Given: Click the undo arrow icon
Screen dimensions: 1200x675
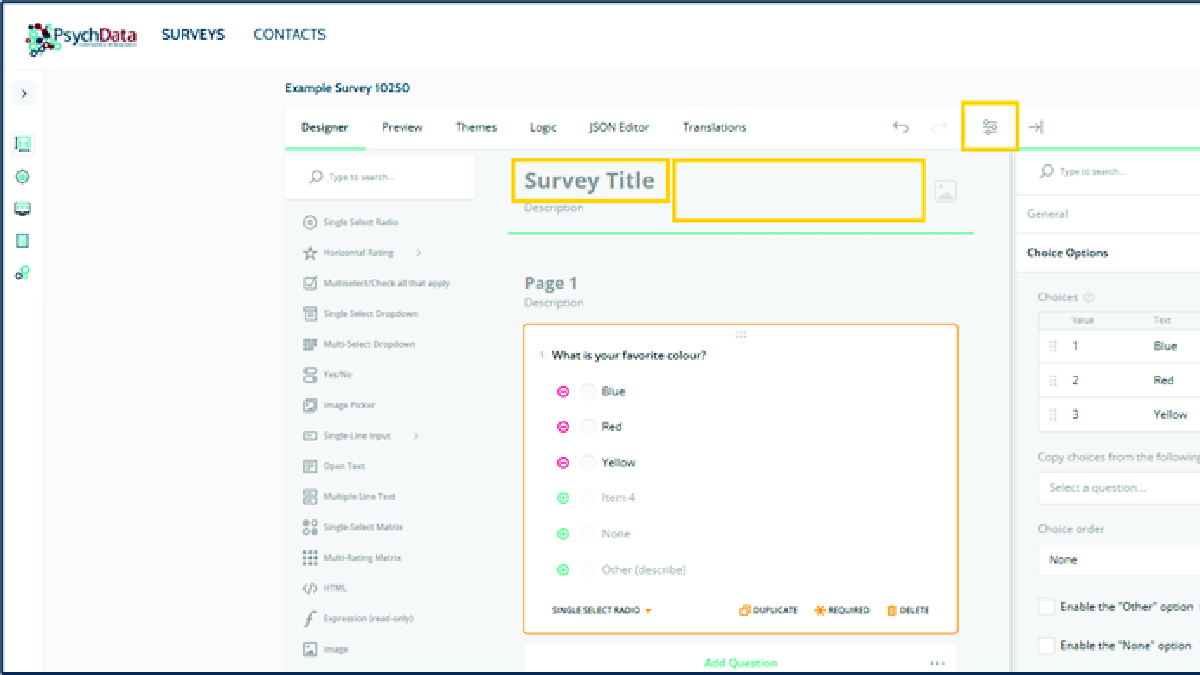Looking at the screenshot, I should [900, 127].
